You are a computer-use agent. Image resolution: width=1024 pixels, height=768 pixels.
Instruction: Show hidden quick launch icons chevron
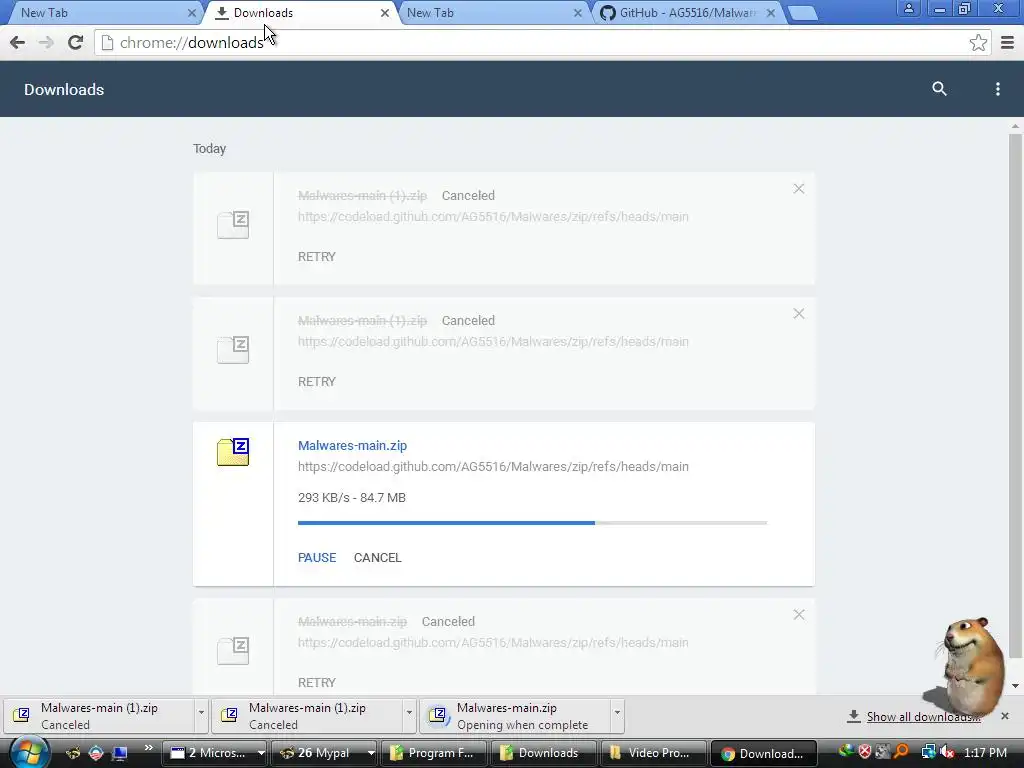pyautogui.click(x=148, y=748)
